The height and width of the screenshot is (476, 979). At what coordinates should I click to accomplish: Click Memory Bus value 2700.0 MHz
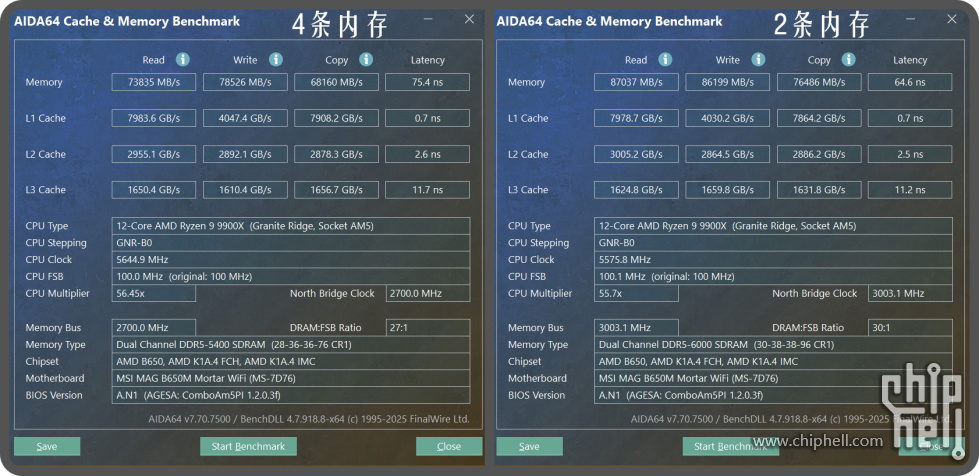[x=154, y=328]
